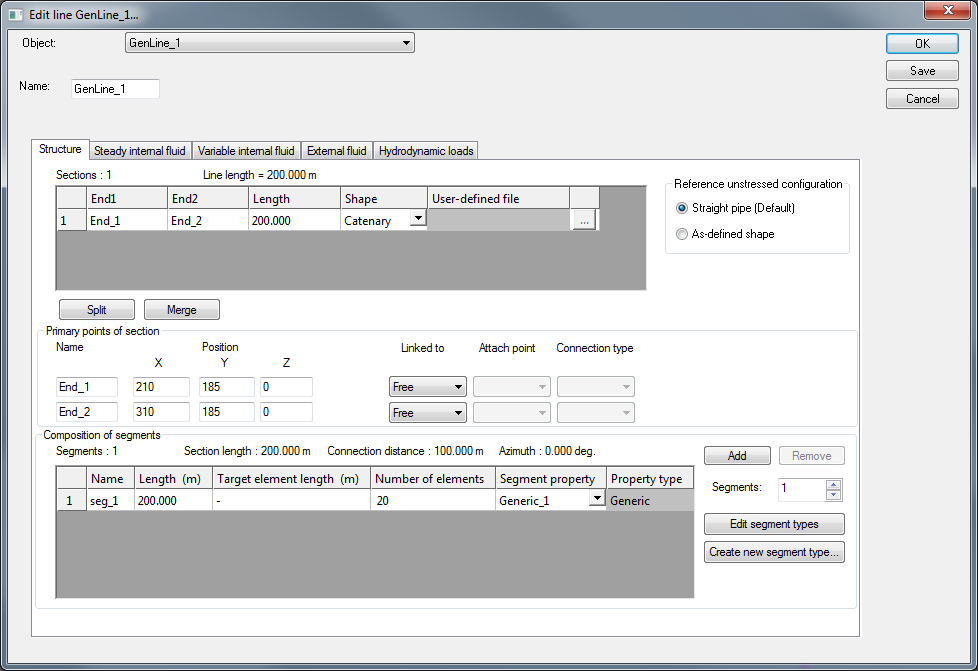Select seg_1 Length cell 200.000

(x=173, y=500)
